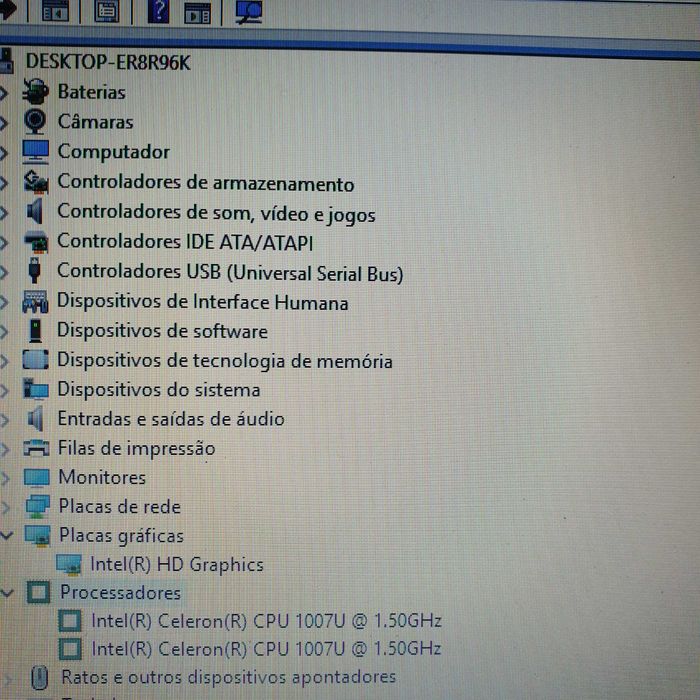Expand Controladores USB (Universal Serial Bus)

coord(4,272)
